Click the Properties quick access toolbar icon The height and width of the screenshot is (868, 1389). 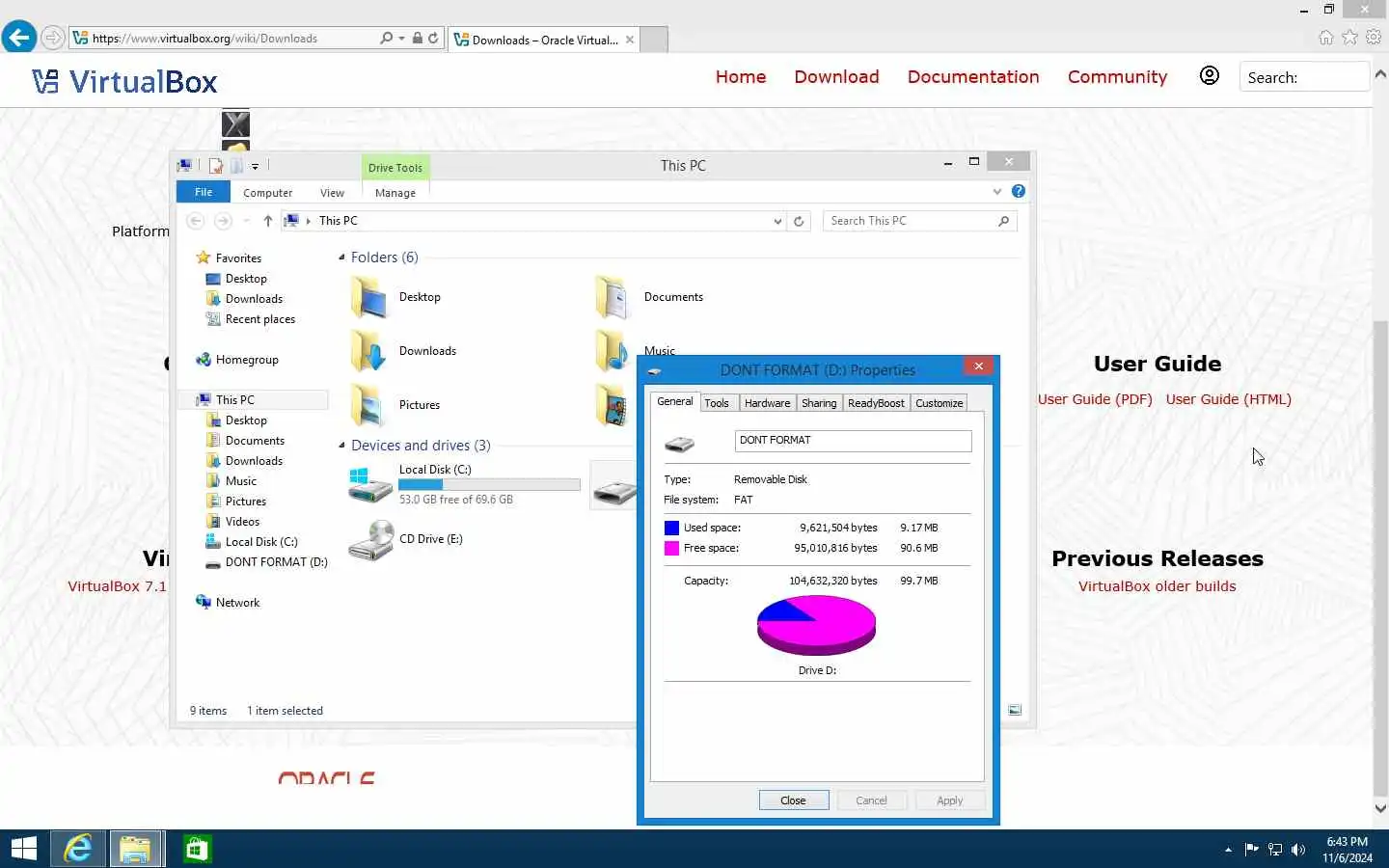pos(217,166)
